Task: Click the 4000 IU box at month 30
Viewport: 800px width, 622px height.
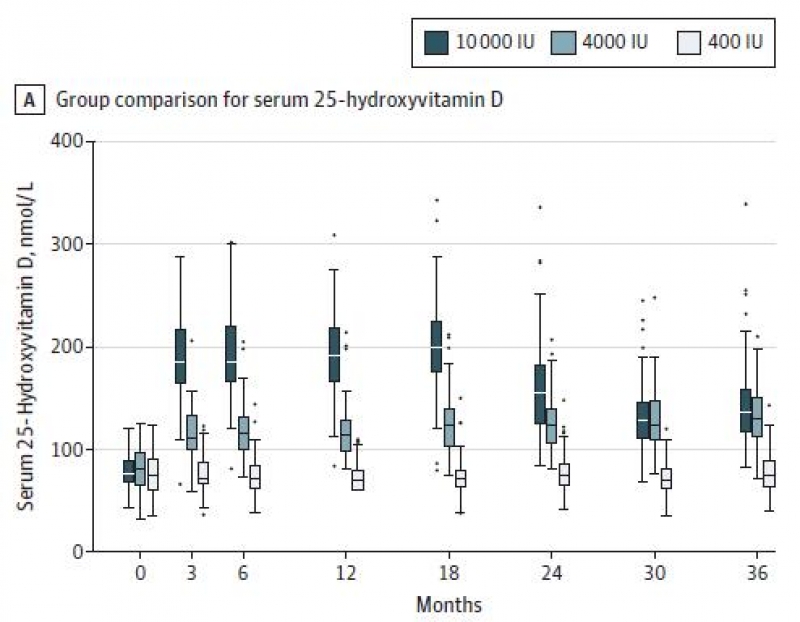Action: tap(655, 420)
